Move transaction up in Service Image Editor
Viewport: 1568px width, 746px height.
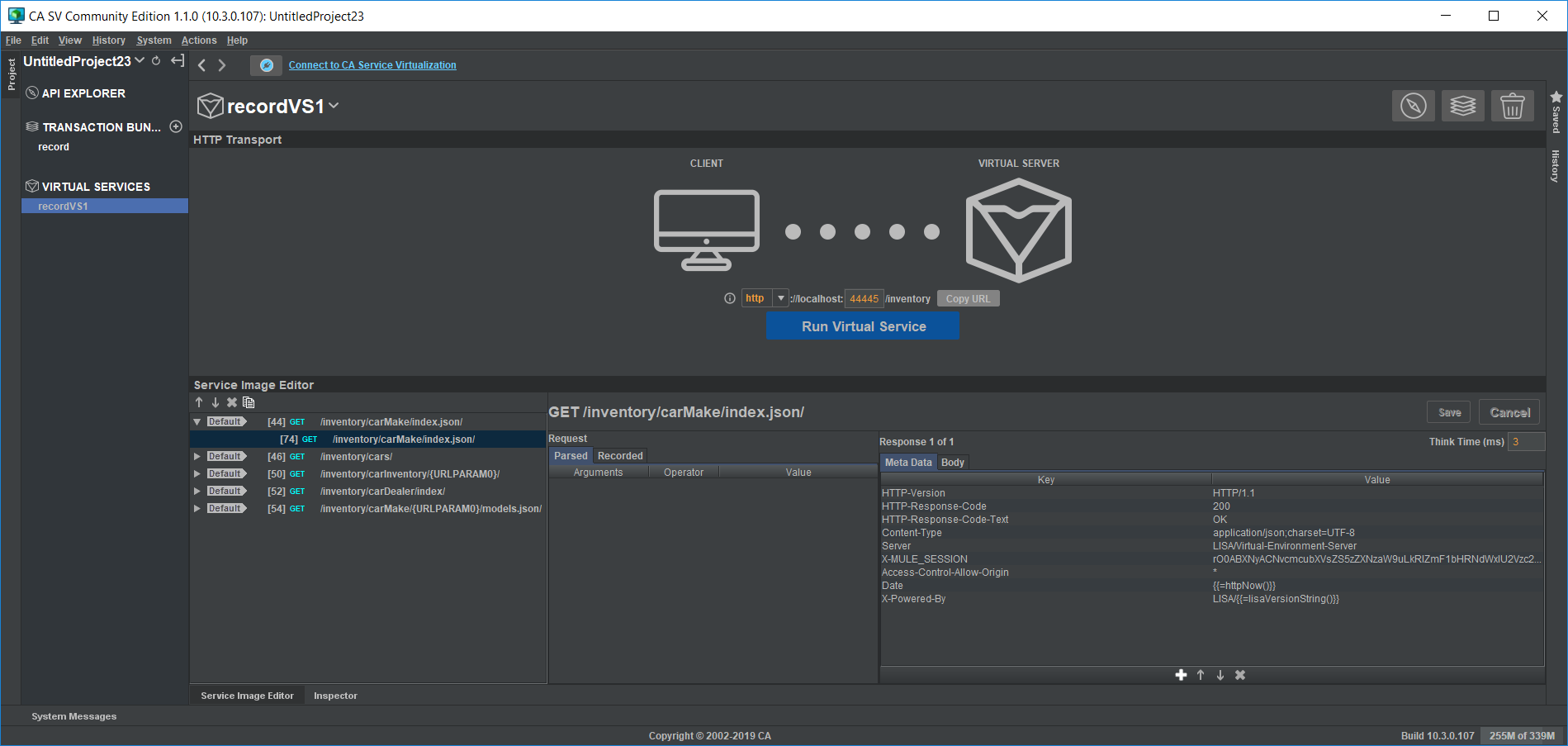(x=199, y=402)
